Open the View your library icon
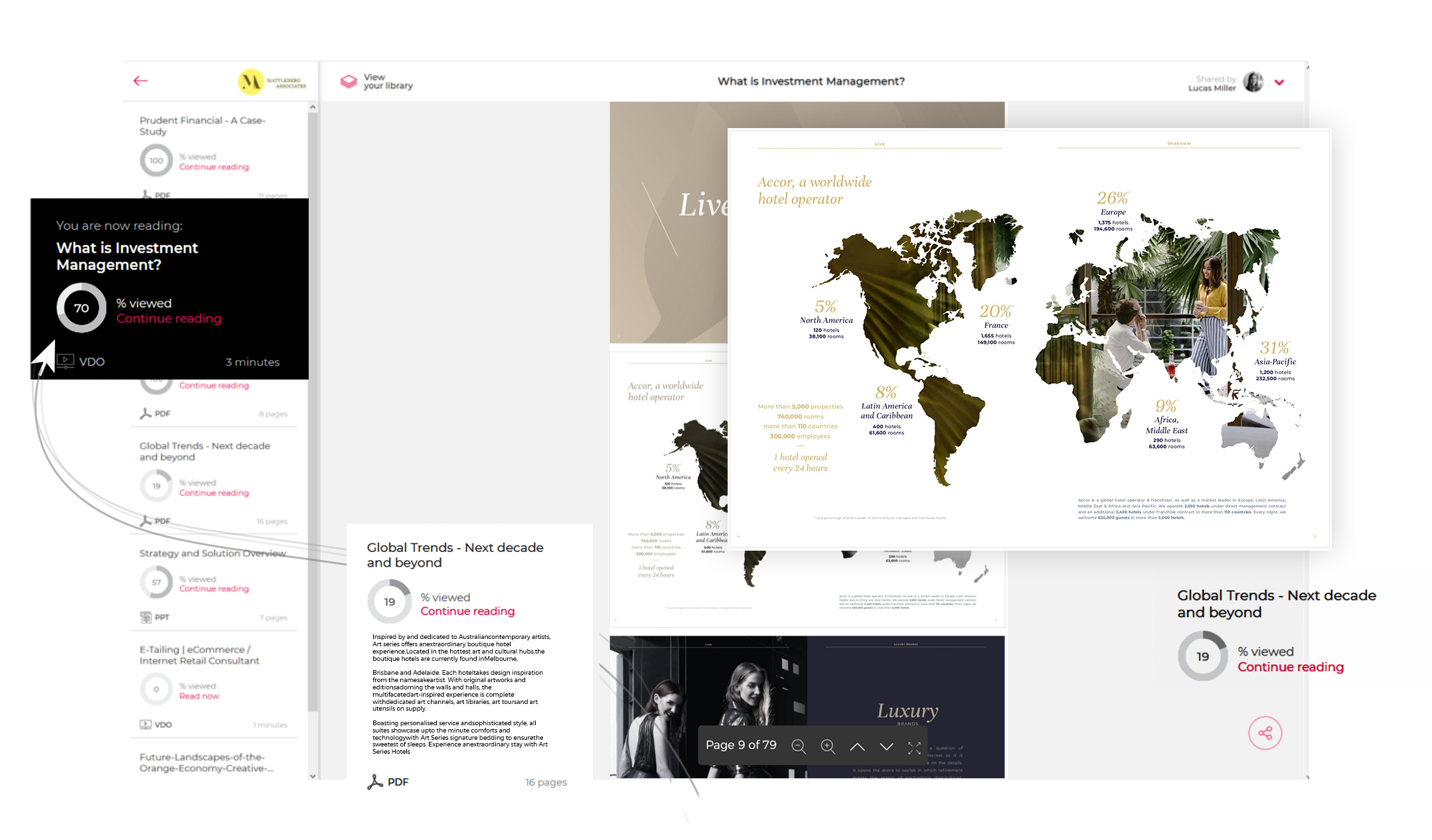The height and width of the screenshot is (840, 1432). pos(349,82)
